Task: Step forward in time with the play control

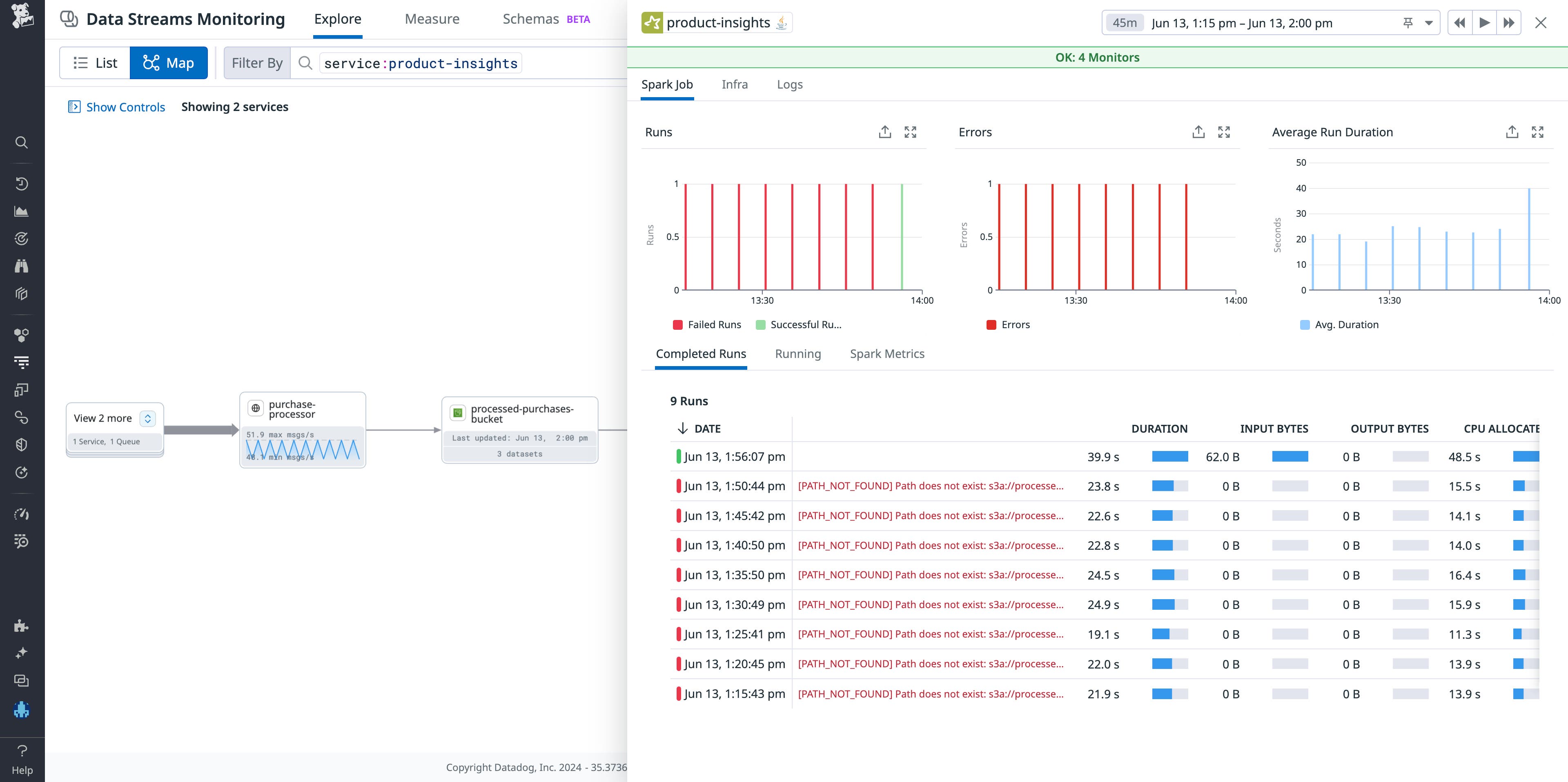Action: (x=1484, y=22)
